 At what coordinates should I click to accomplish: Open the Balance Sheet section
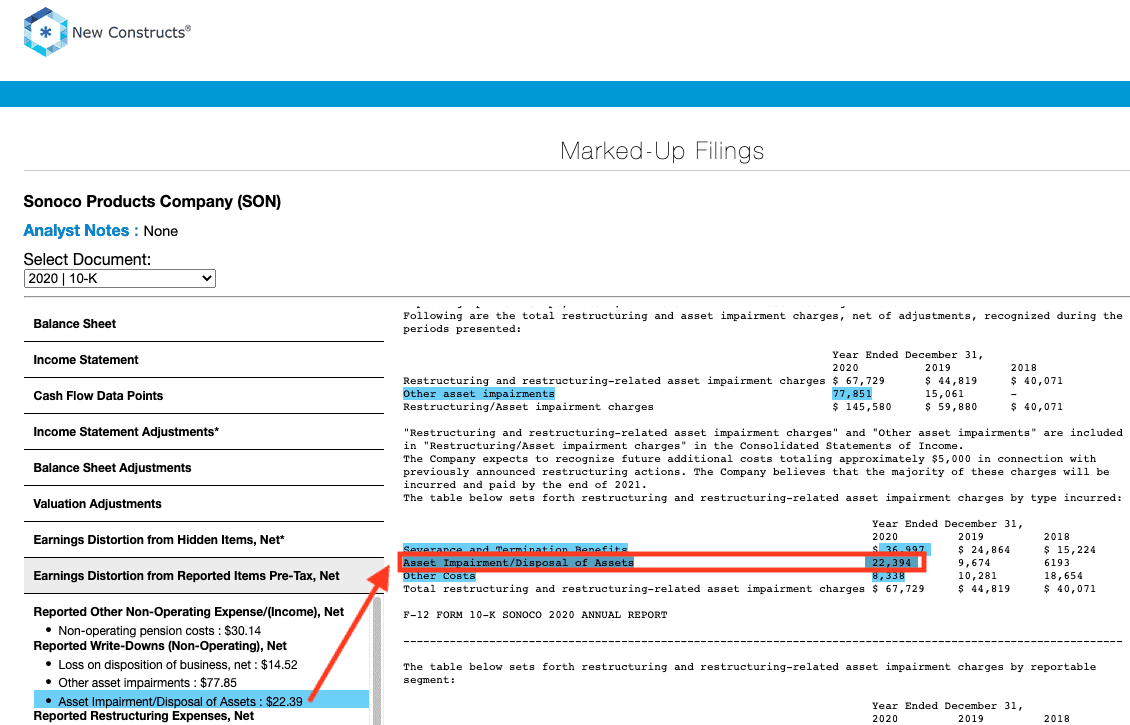[x=204, y=324]
